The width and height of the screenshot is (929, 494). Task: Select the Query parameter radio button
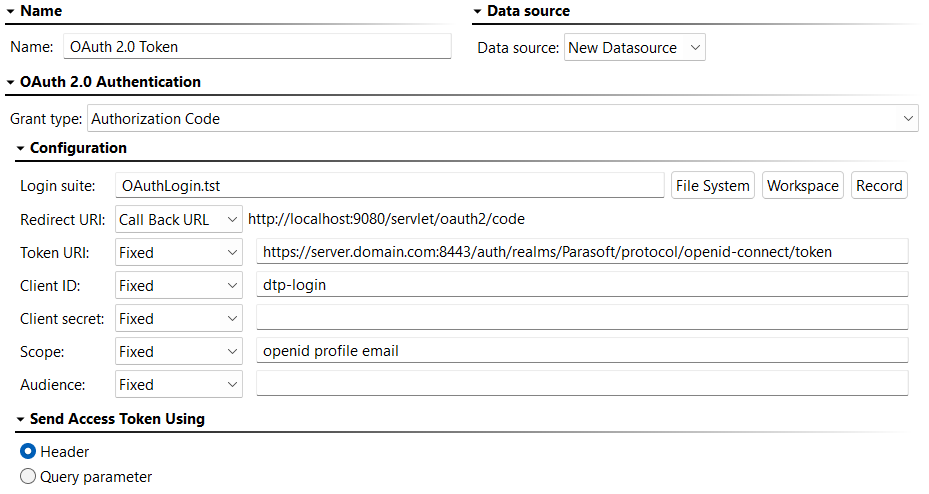pos(28,477)
